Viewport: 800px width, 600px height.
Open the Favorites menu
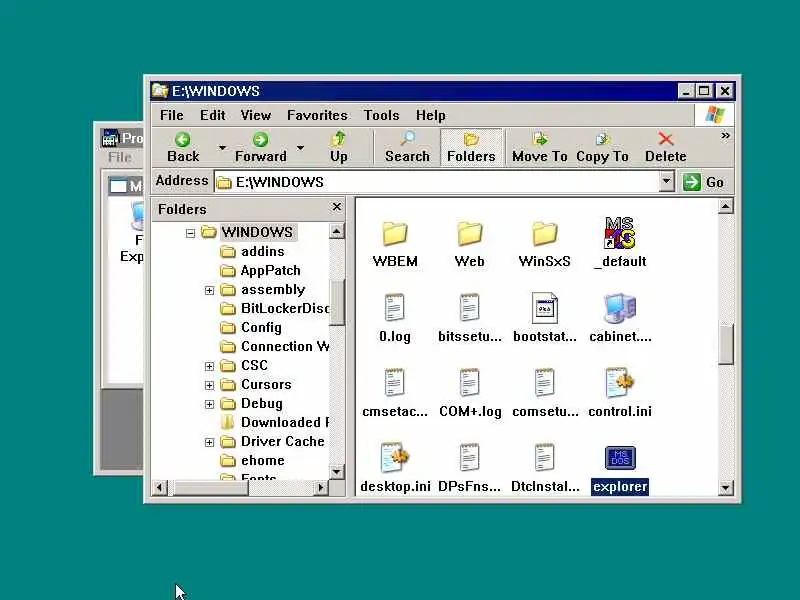point(317,115)
